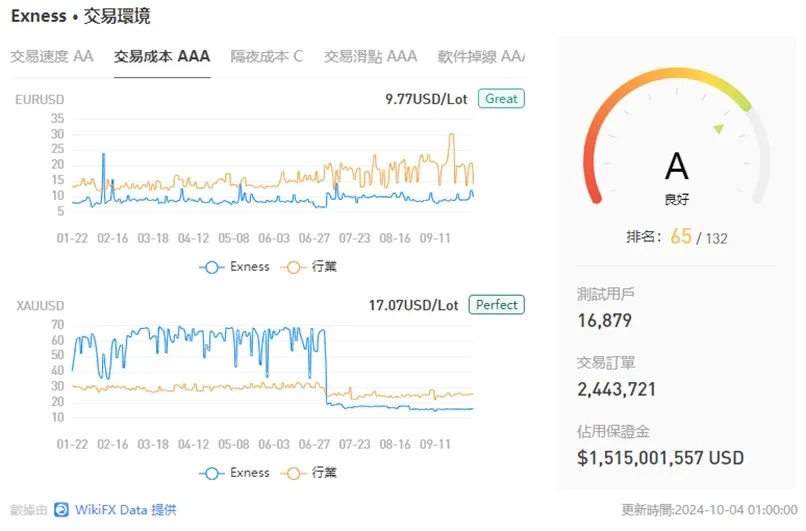Click the Exness • 交易環境 heading
806x531 pixels.
pos(81,16)
